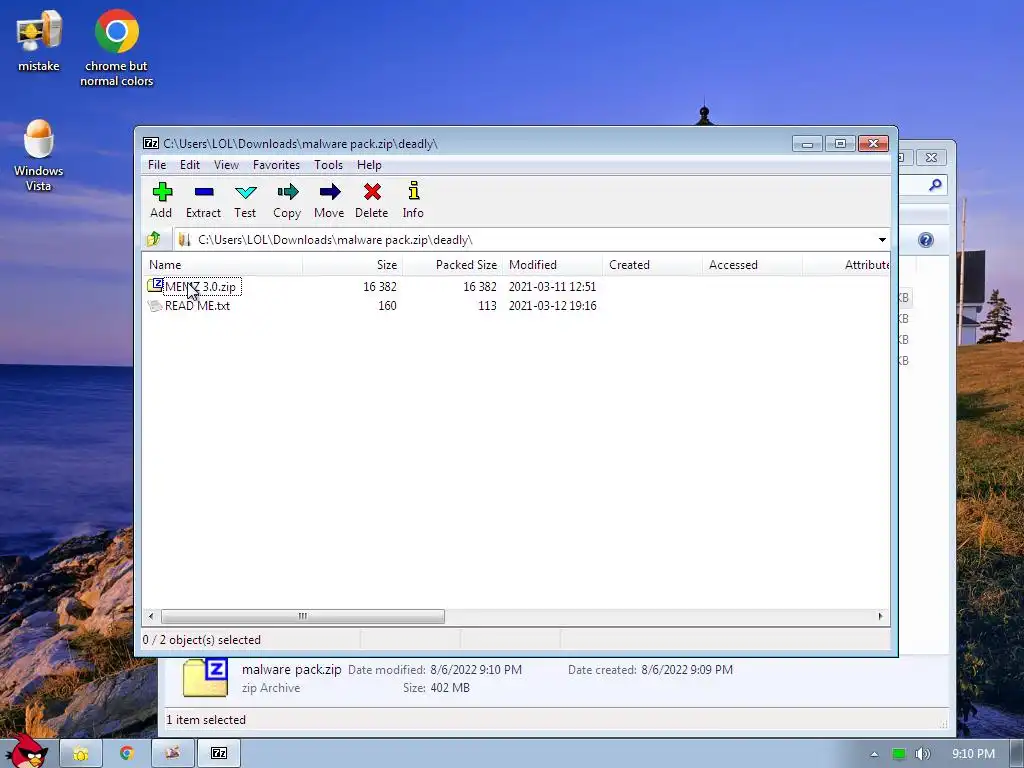Click the Move toolbar icon
Screen dimensions: 1024x768
click(330, 191)
